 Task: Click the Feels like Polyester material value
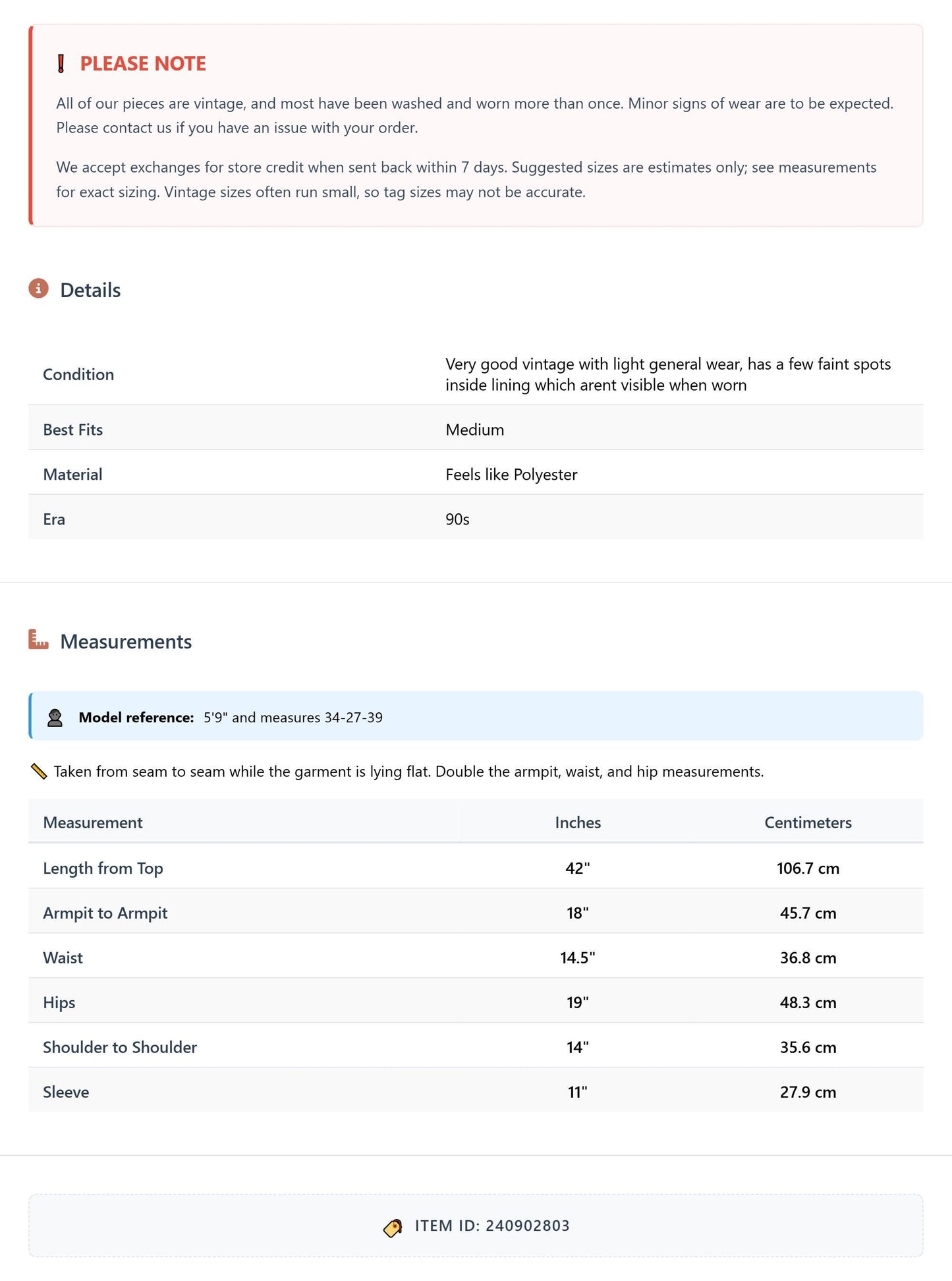[x=511, y=474]
